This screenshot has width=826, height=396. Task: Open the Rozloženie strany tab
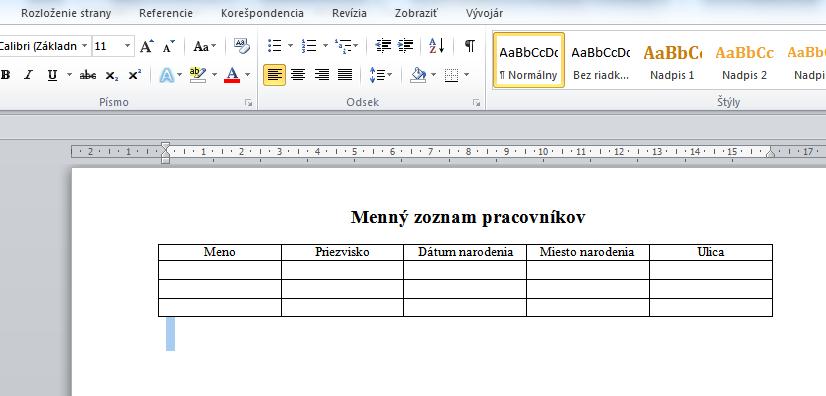[66, 13]
